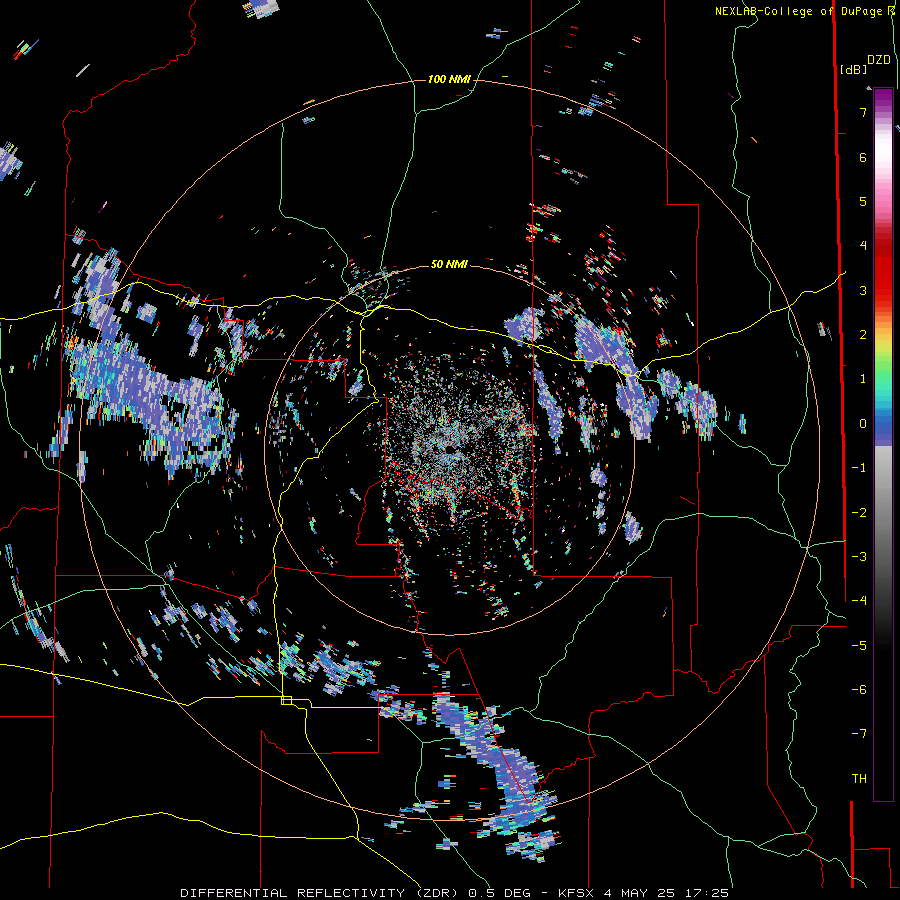Screen dimensions: 900x900
Task: Click the "TH" threshold label on the scale
Action: pyautogui.click(x=859, y=778)
